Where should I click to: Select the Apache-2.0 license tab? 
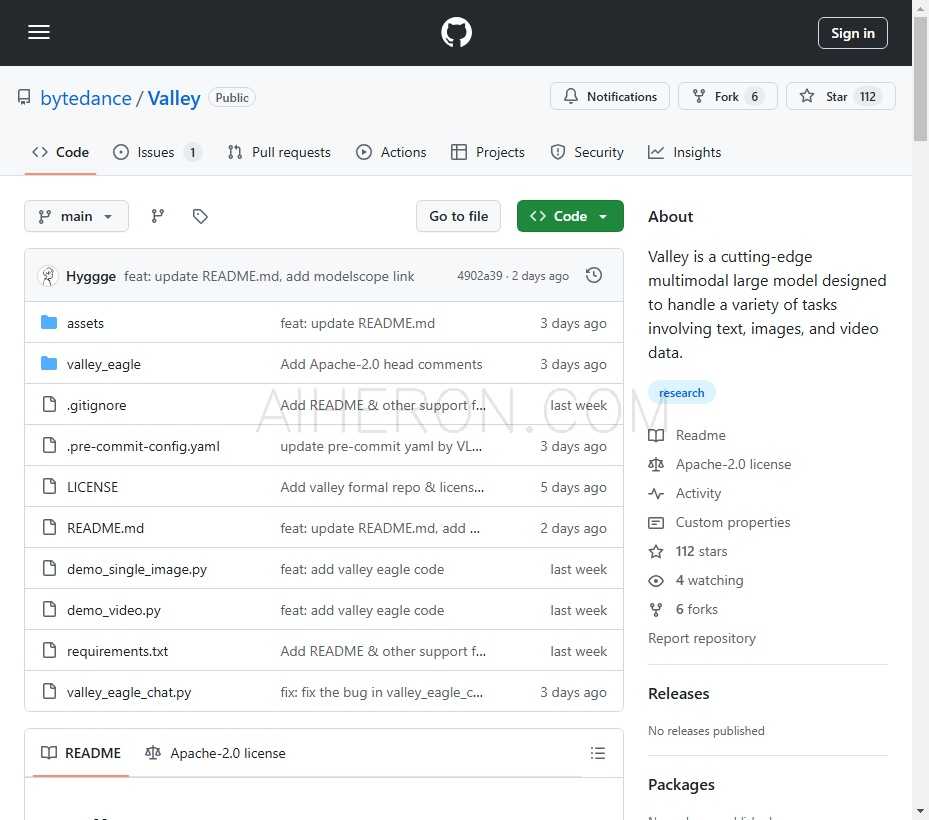click(216, 753)
